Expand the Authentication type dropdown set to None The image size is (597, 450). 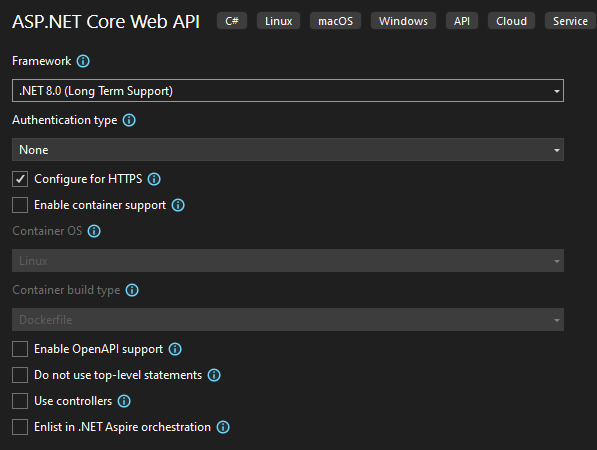pos(288,150)
